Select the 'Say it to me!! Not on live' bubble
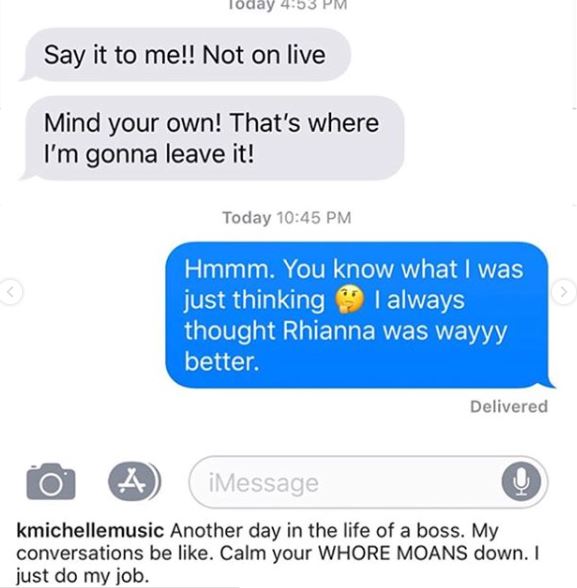The width and height of the screenshot is (577, 588). point(185,55)
